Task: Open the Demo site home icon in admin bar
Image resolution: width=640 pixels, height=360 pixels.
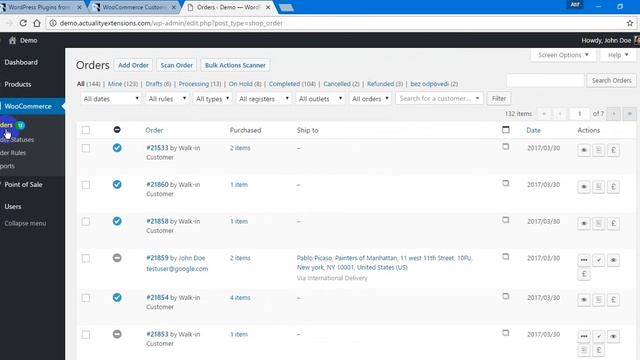Action: [12, 40]
